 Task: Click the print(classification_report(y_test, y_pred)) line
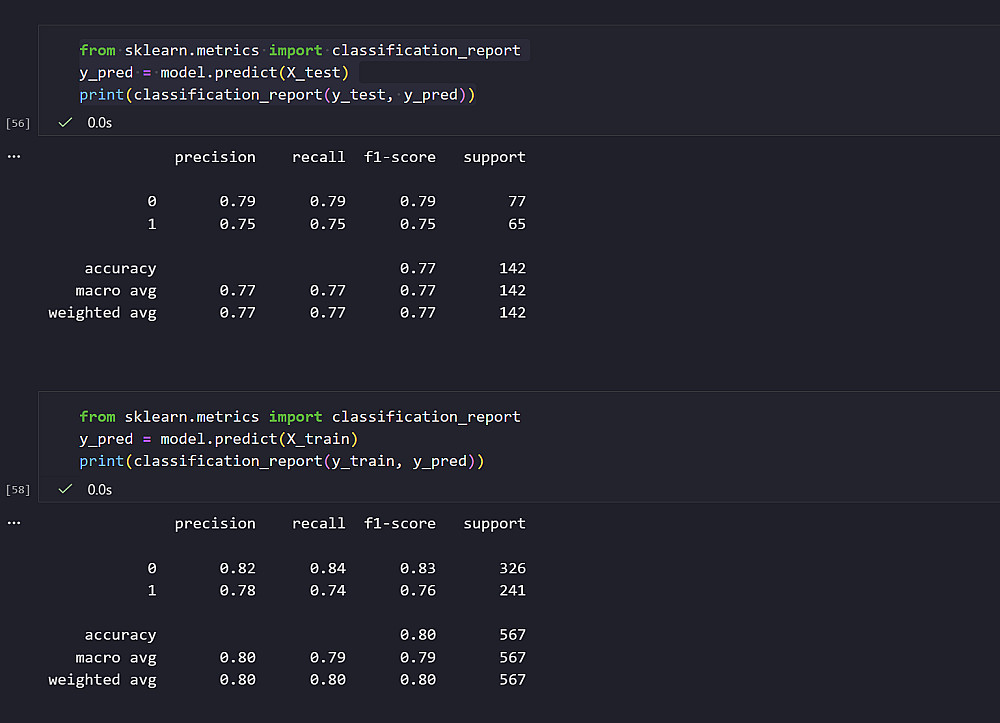click(277, 95)
